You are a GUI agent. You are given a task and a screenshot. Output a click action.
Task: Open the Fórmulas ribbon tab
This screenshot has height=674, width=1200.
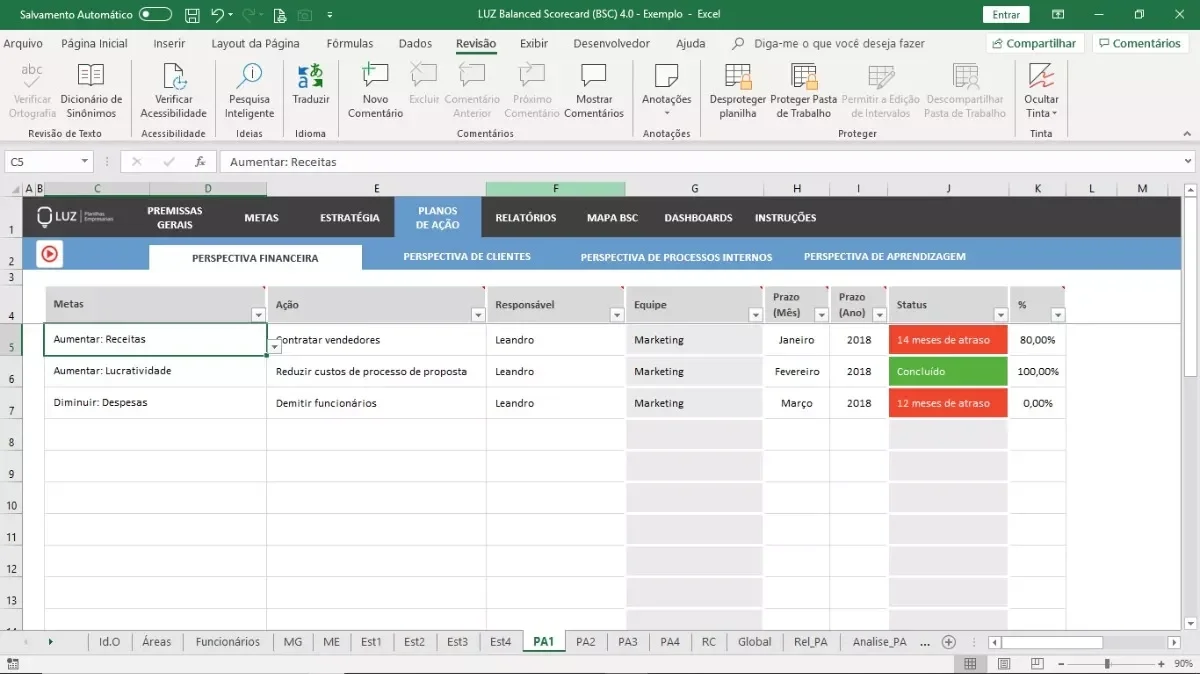tap(350, 44)
